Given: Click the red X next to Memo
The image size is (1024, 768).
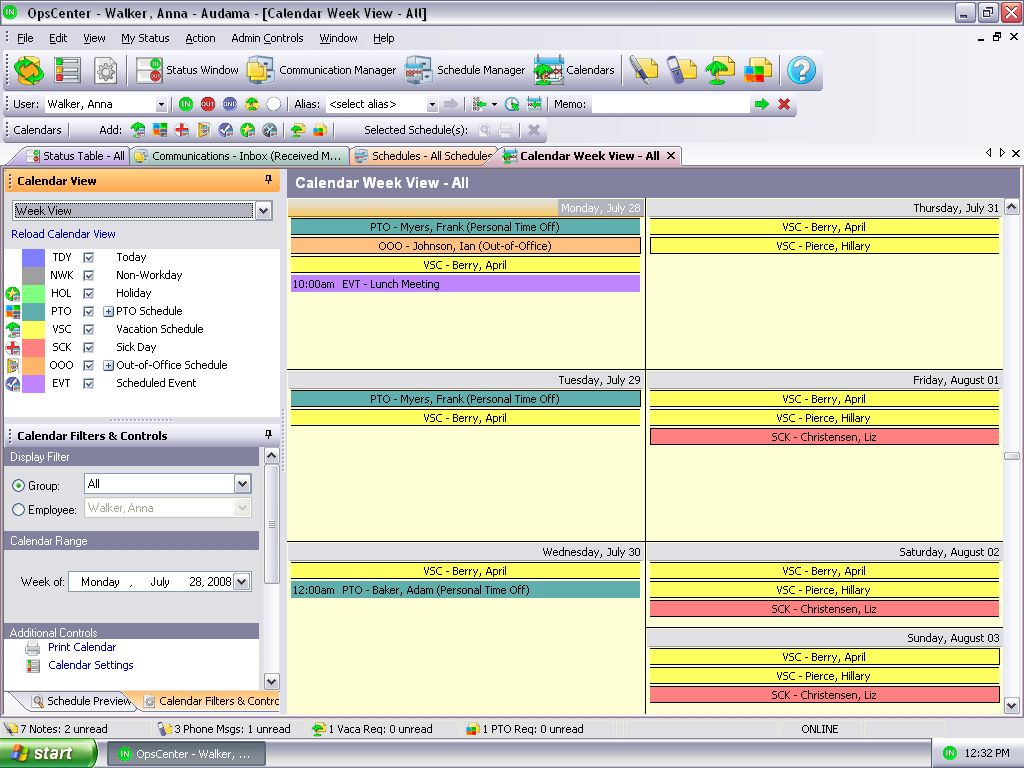Looking at the screenshot, I should (784, 104).
